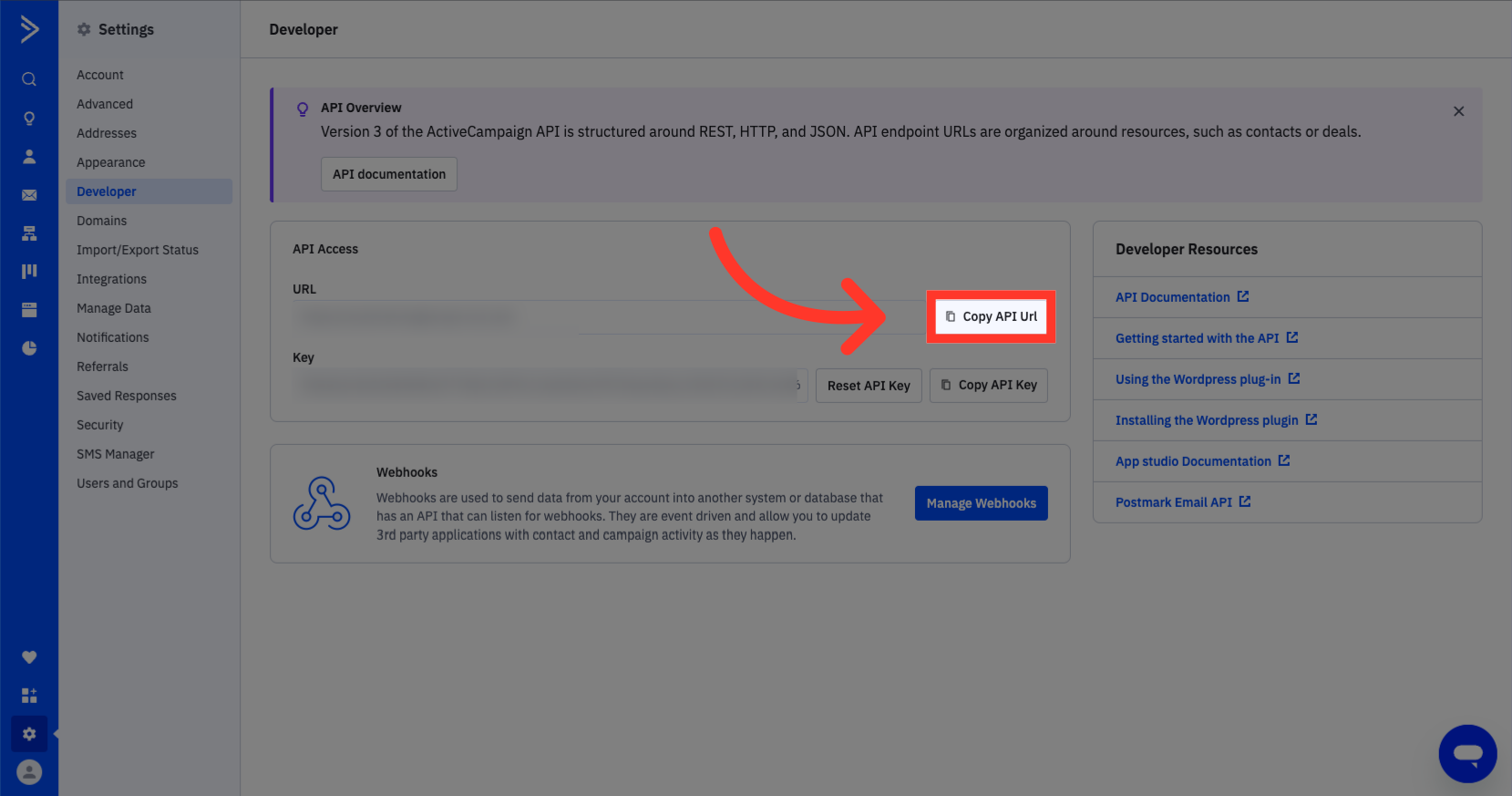Click Copy API Url button
1512x796 pixels.
point(991,316)
